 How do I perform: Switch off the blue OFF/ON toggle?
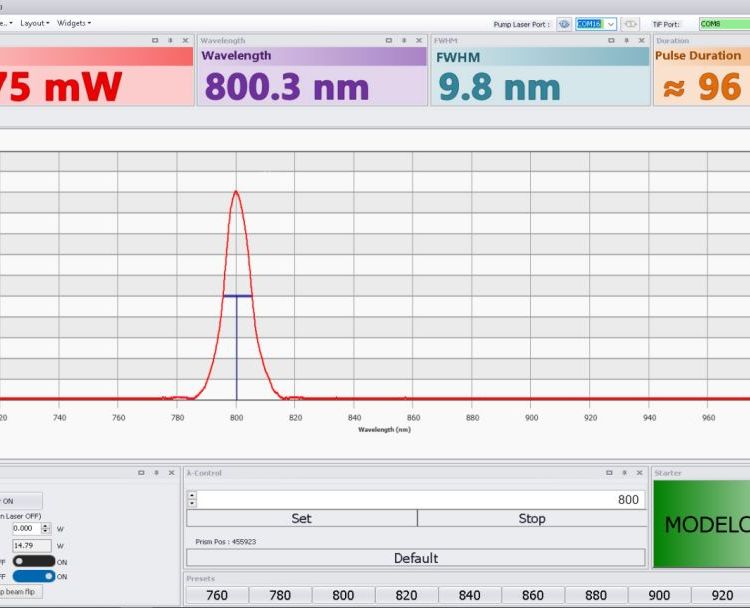pyautogui.click(x=34, y=576)
